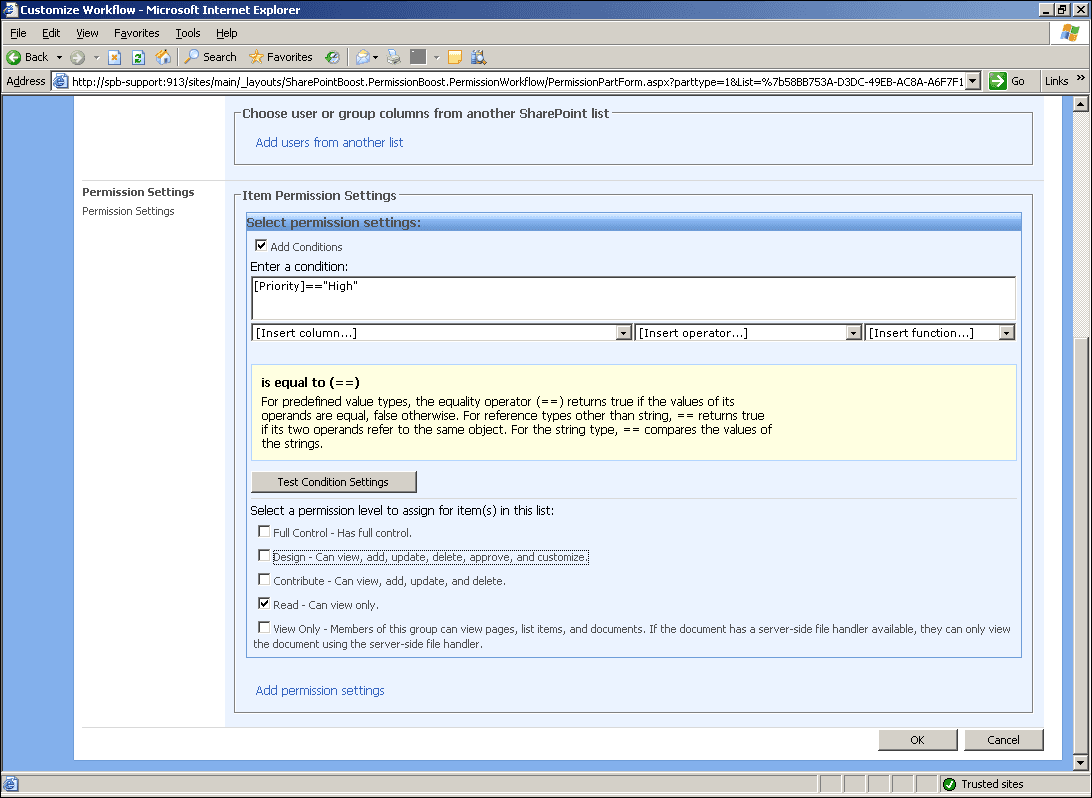Click the page icon in the address bar
1092x798 pixels.
[x=61, y=81]
